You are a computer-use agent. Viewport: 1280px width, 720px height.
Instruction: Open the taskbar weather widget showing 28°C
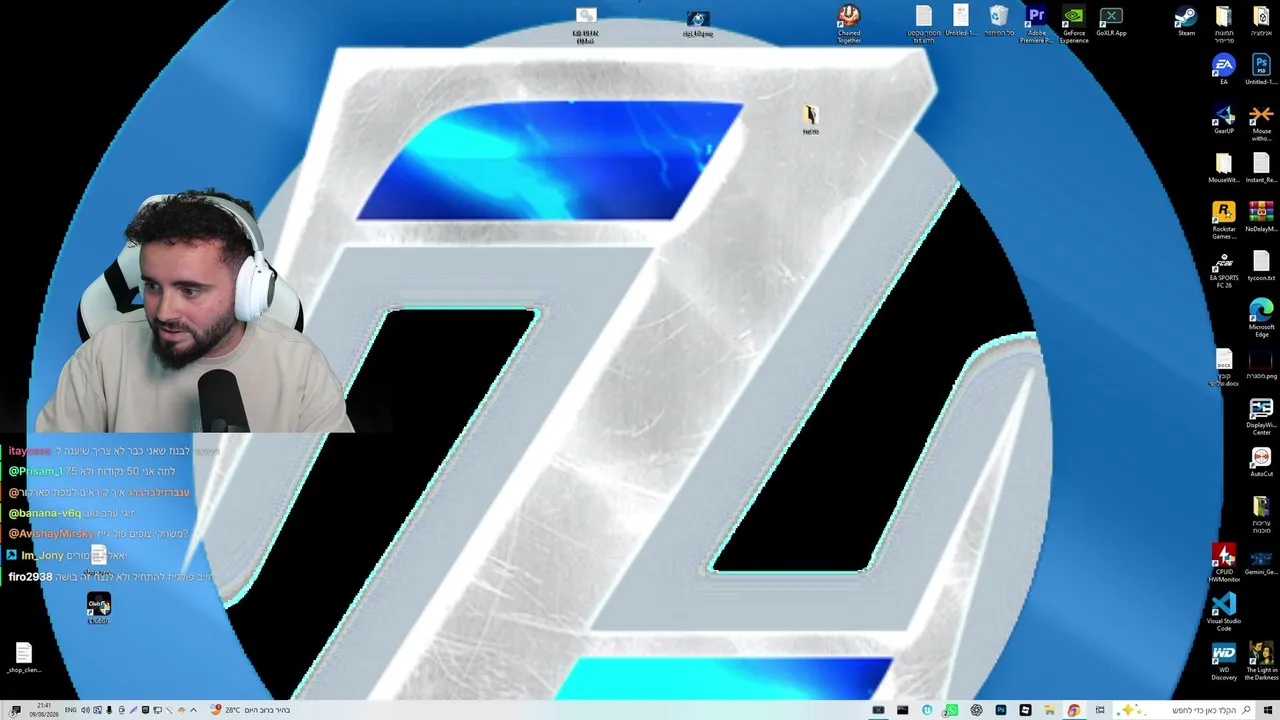tap(250, 710)
